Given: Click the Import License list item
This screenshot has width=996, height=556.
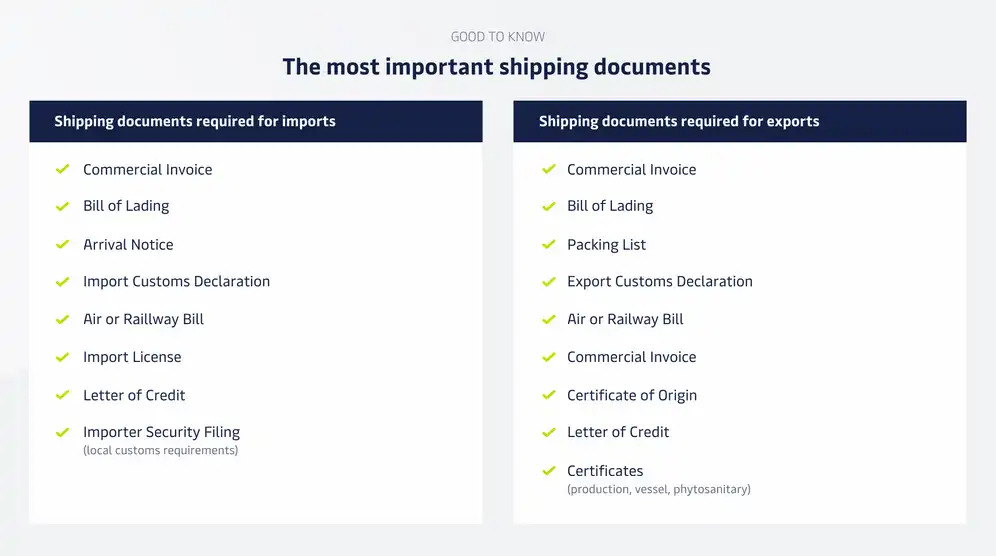Looking at the screenshot, I should [x=132, y=357].
